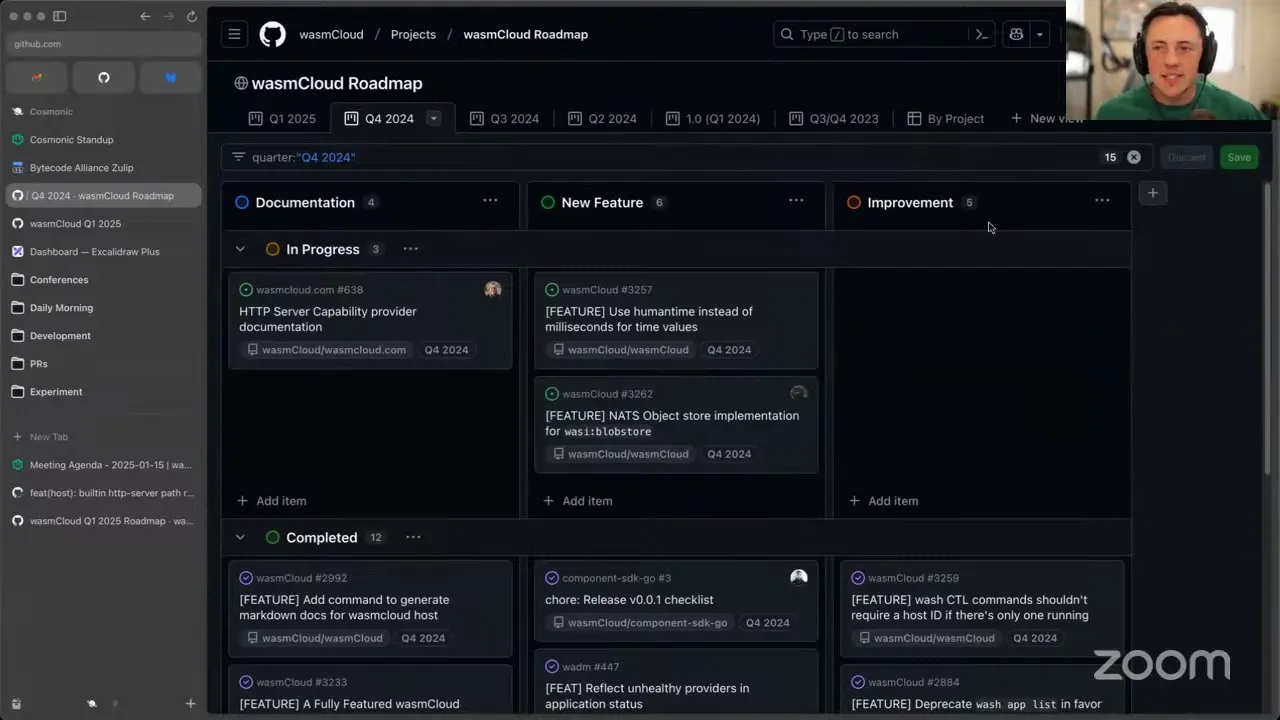
Task: Open the NATS Object store implementation card
Action: [x=676, y=424]
